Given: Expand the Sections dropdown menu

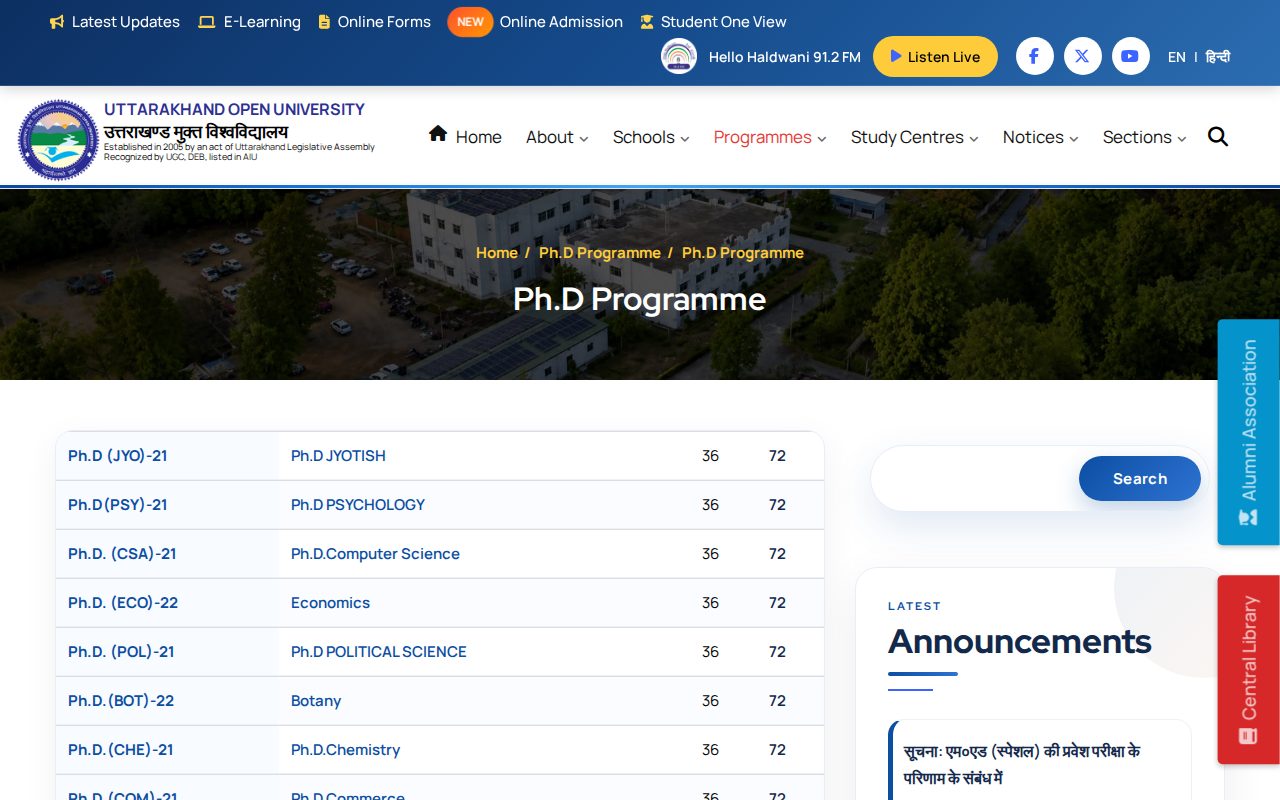Looking at the screenshot, I should click(1144, 137).
